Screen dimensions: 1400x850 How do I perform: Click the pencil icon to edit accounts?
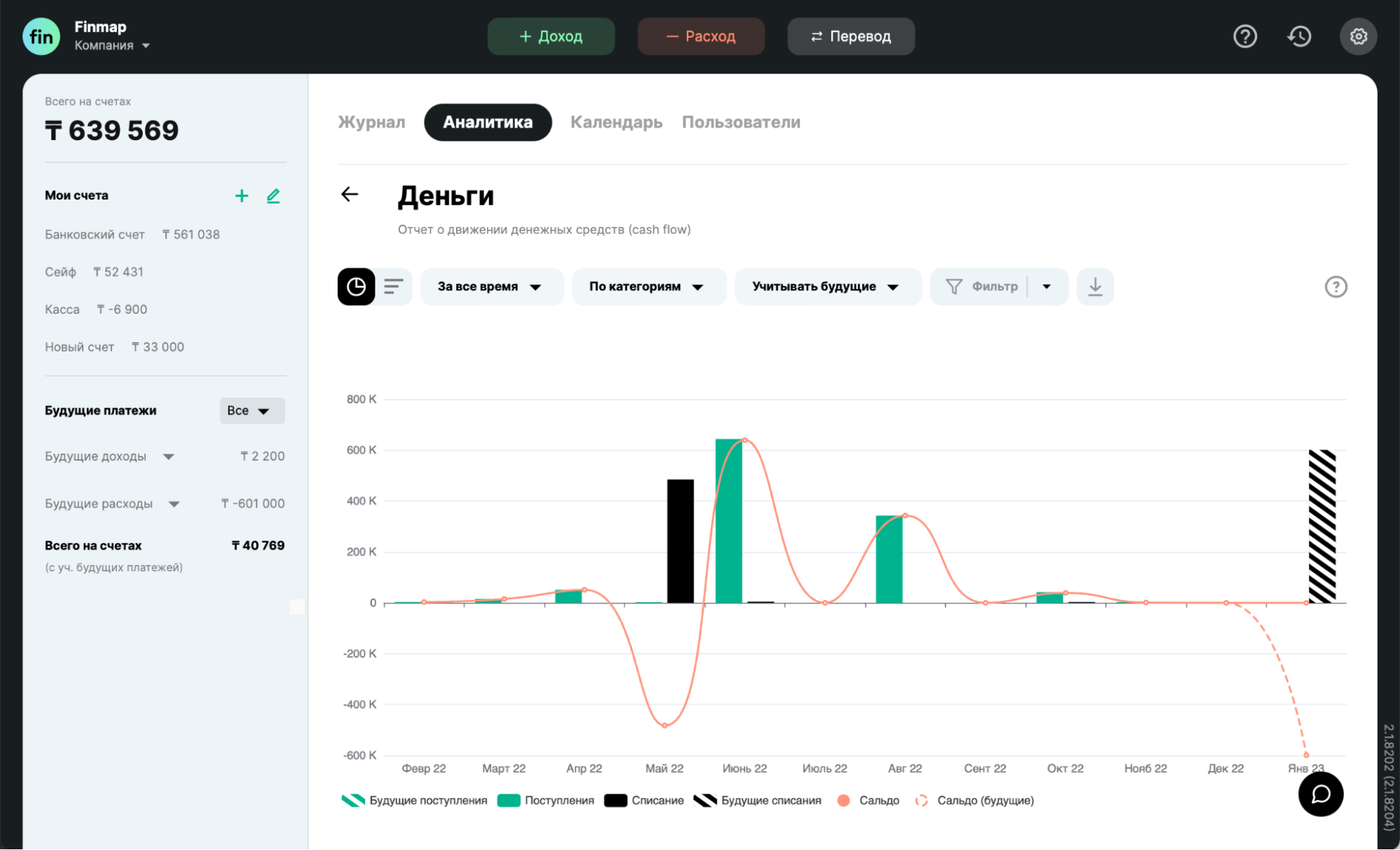[x=273, y=196]
